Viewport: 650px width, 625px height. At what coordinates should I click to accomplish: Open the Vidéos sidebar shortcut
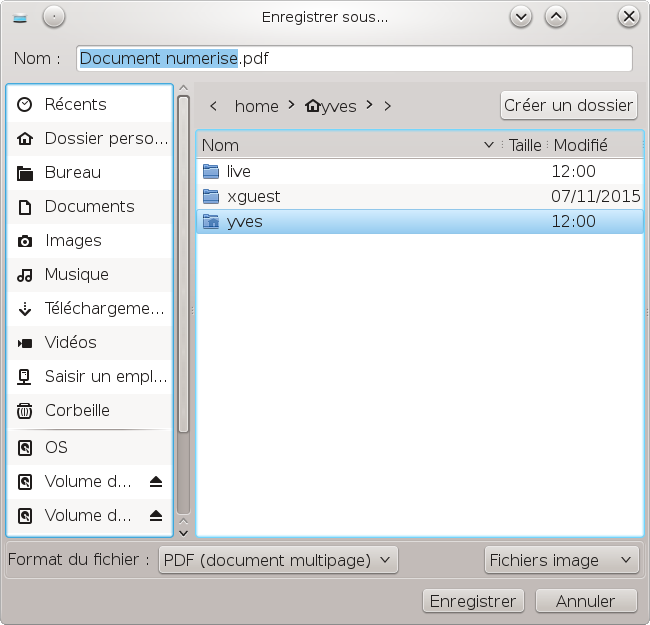click(70, 342)
